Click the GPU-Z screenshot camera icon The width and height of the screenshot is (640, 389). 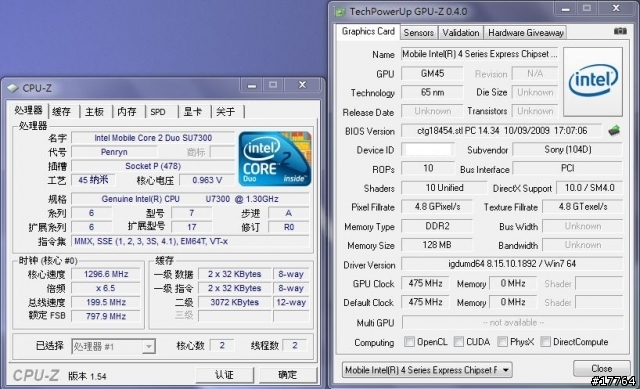(x=620, y=31)
